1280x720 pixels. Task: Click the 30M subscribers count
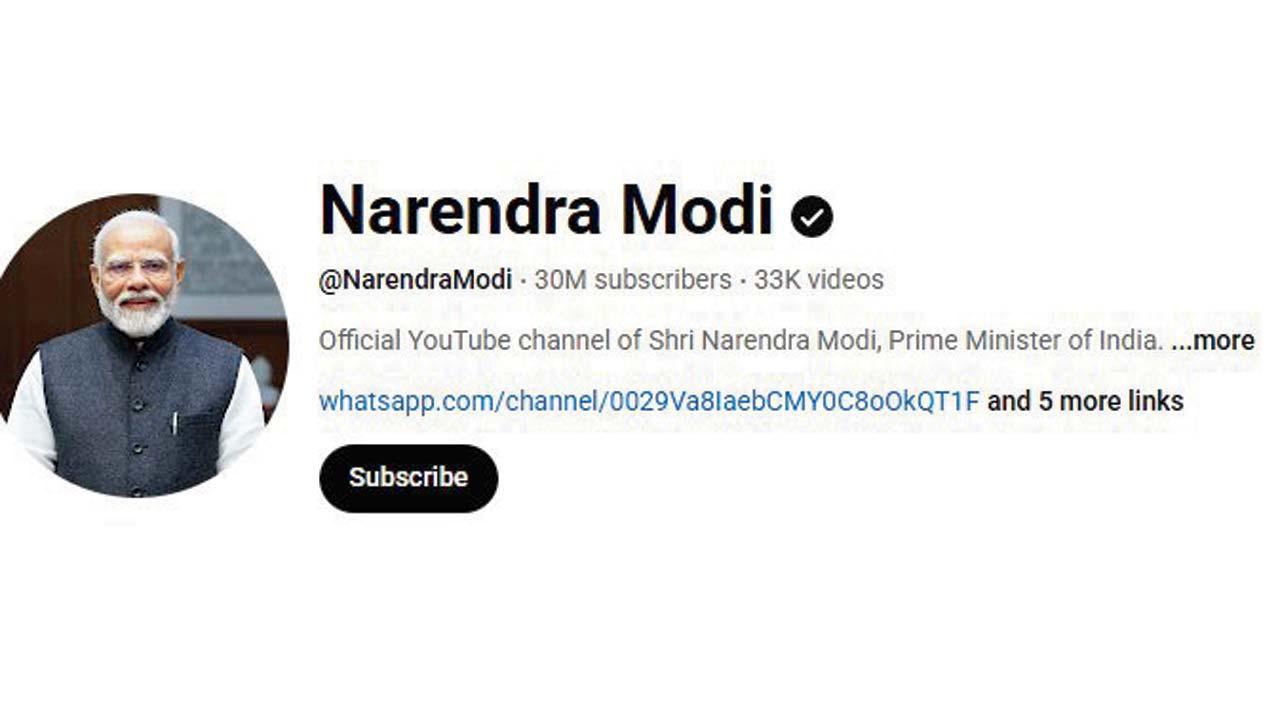(x=633, y=280)
